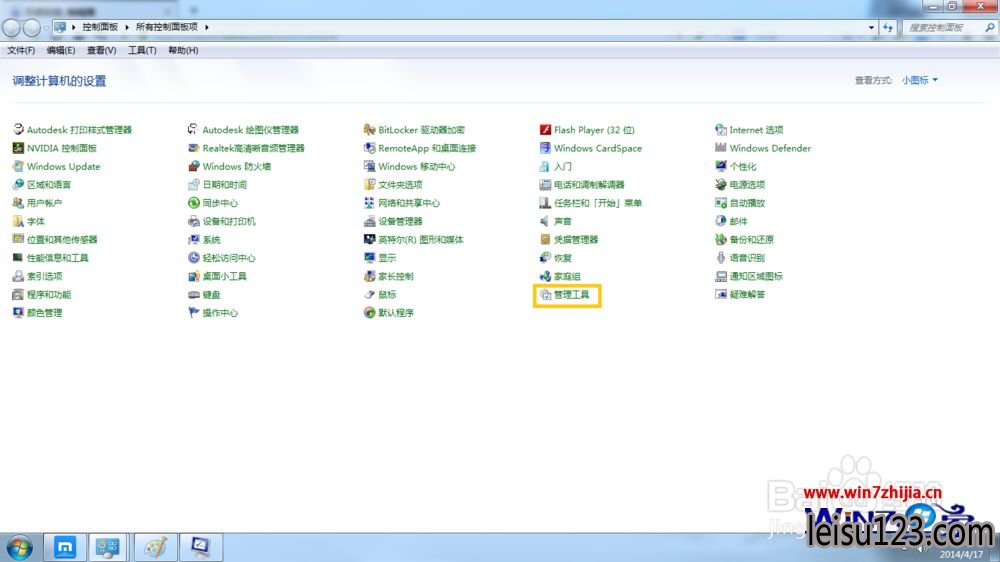
Task: Expand the arrow after 控制面板 in breadcrumb
Action: tap(127, 27)
